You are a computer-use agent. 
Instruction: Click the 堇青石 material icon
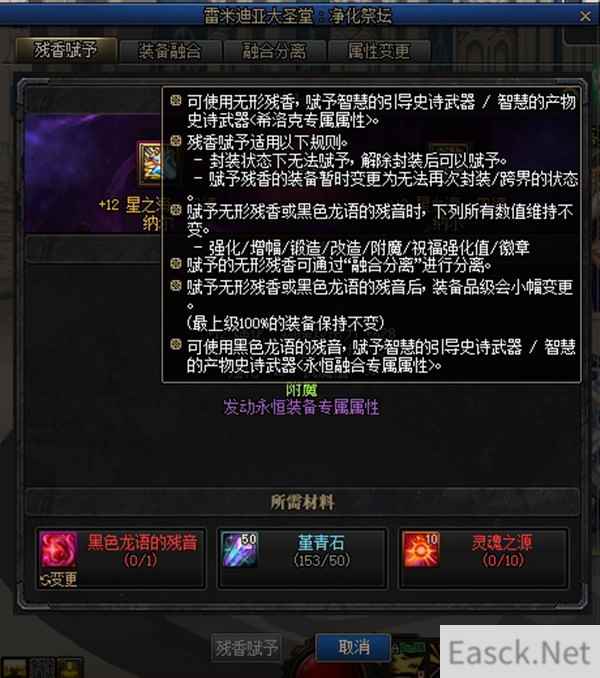[239, 550]
